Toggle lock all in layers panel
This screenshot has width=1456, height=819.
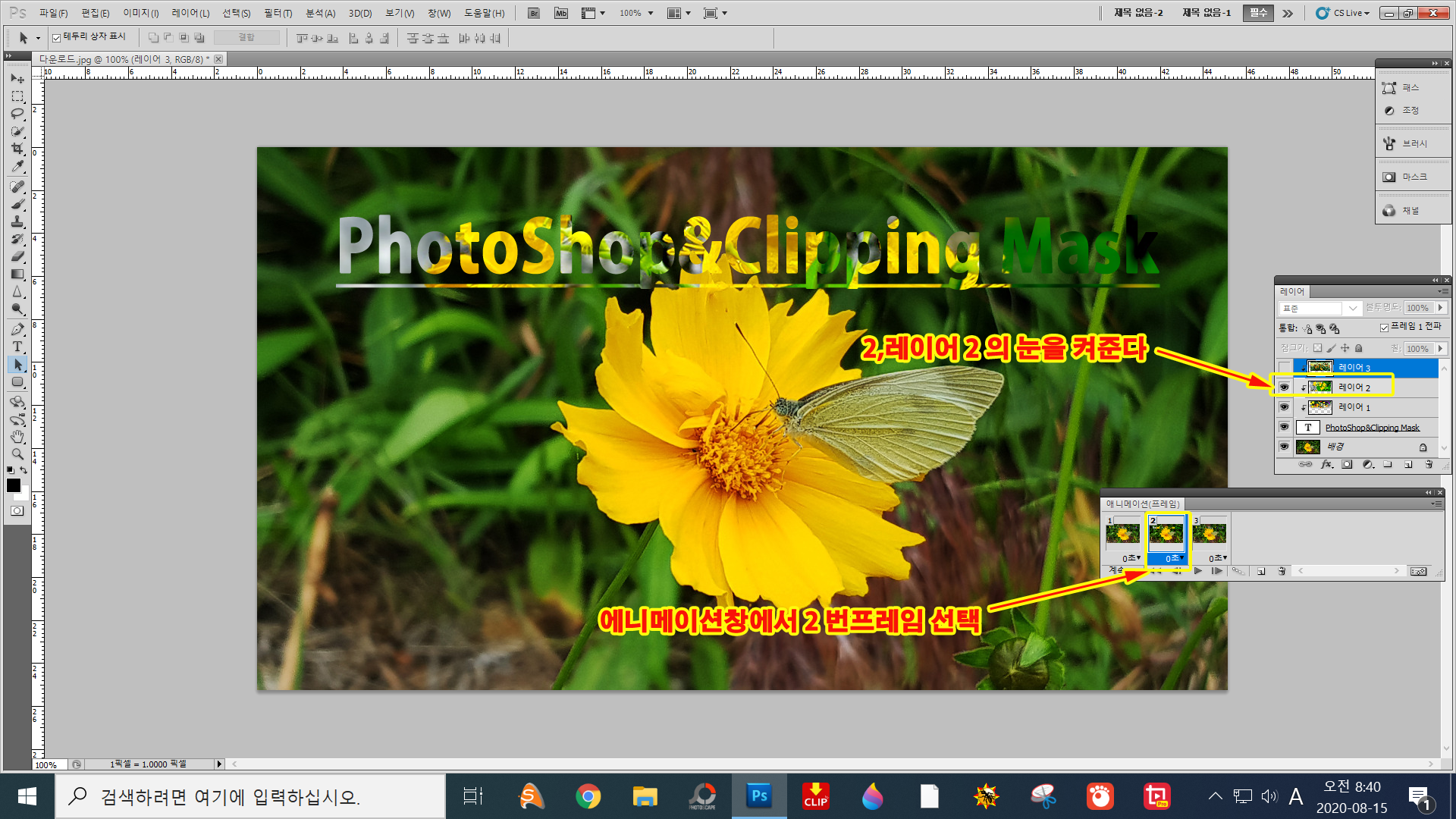tap(1359, 348)
